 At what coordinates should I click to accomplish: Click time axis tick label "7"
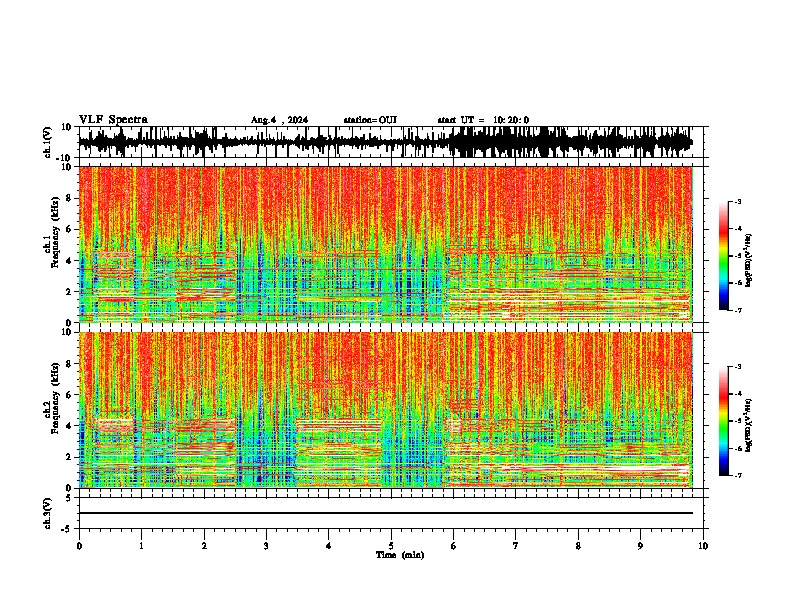(516, 546)
